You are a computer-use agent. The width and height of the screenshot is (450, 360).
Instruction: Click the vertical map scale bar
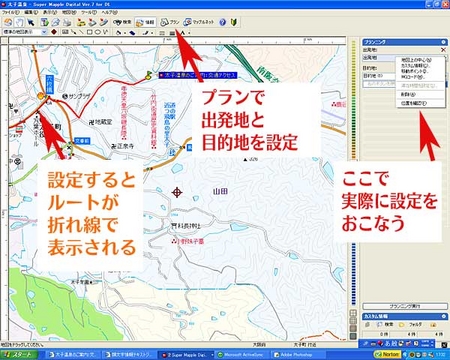tap(354, 173)
